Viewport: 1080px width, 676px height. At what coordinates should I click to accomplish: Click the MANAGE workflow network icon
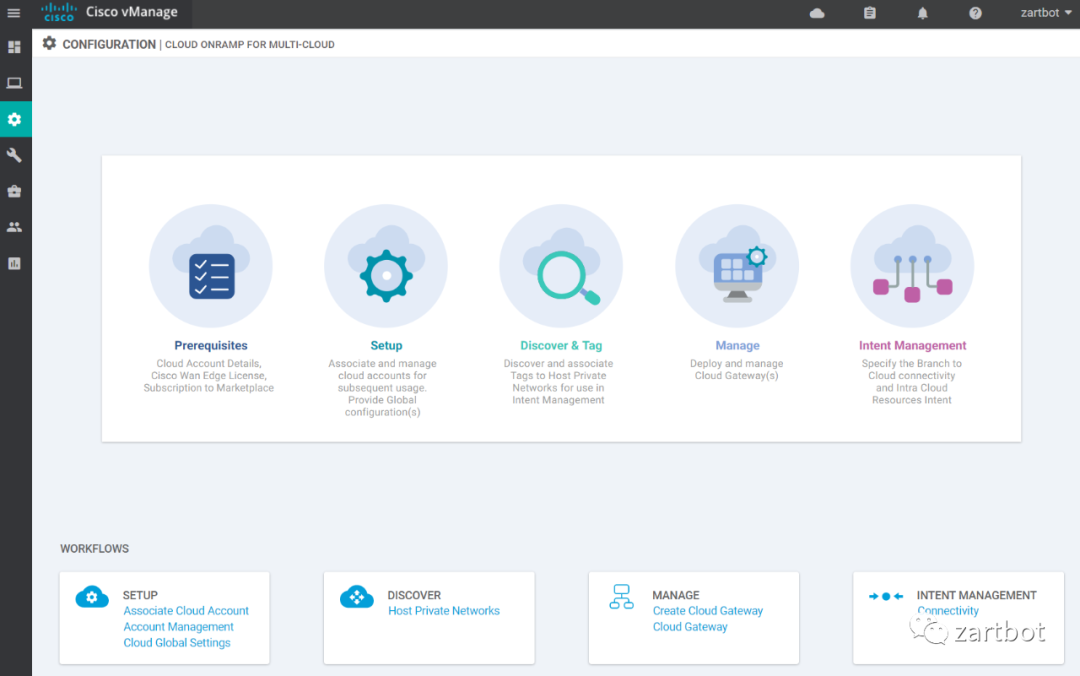point(621,597)
